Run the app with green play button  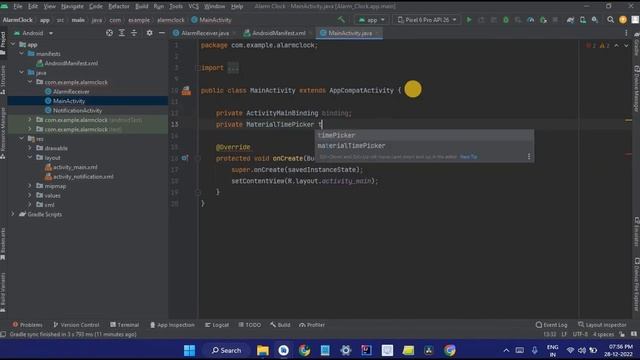click(x=469, y=20)
